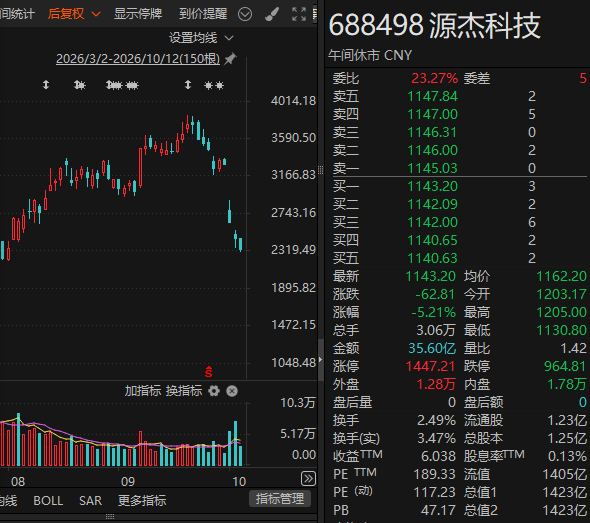Click 委比 value 23.27%
Screen dimensions: 590x523
click(435, 78)
